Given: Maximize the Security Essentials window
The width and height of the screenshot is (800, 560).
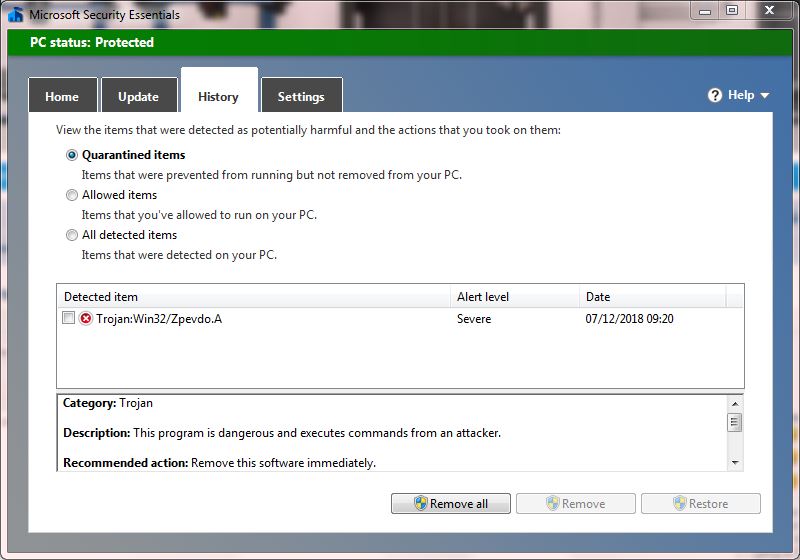Looking at the screenshot, I should [x=732, y=11].
